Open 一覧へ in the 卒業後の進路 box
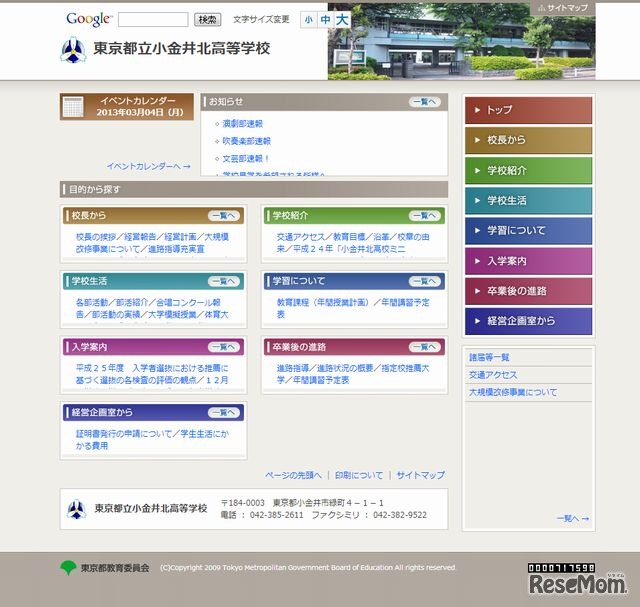This screenshot has height=607, width=640. coord(424,347)
